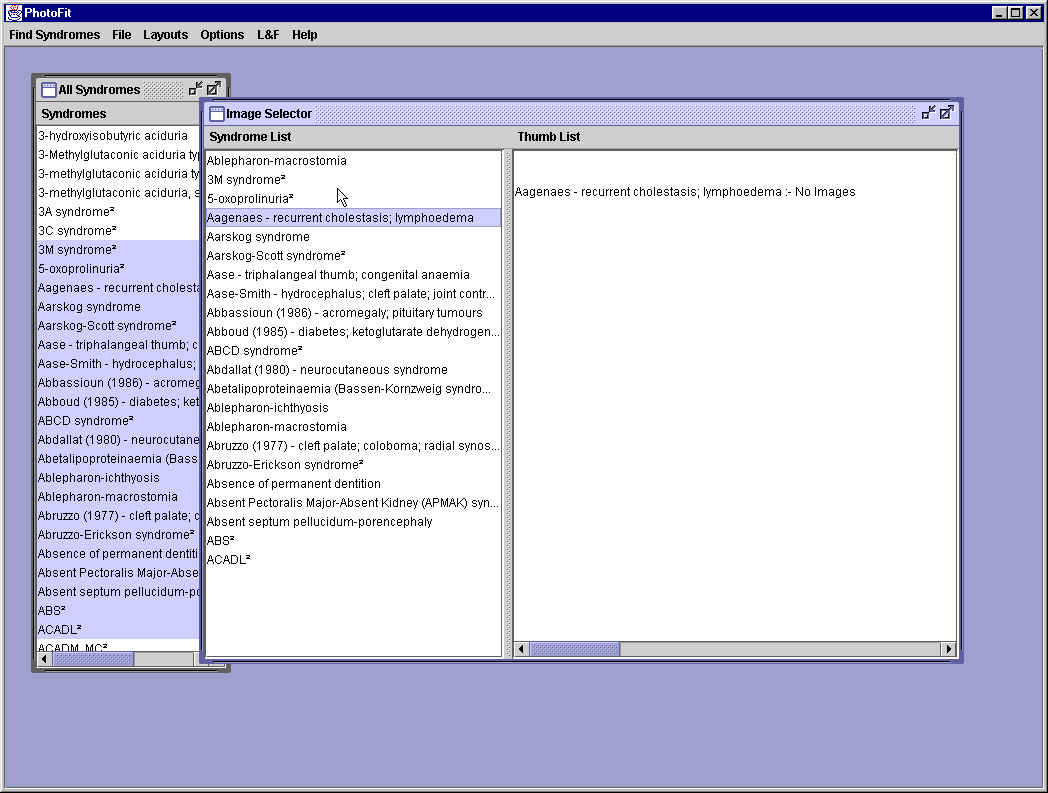Click the Thumb List scroll left arrow
1048x793 pixels.
[521, 650]
